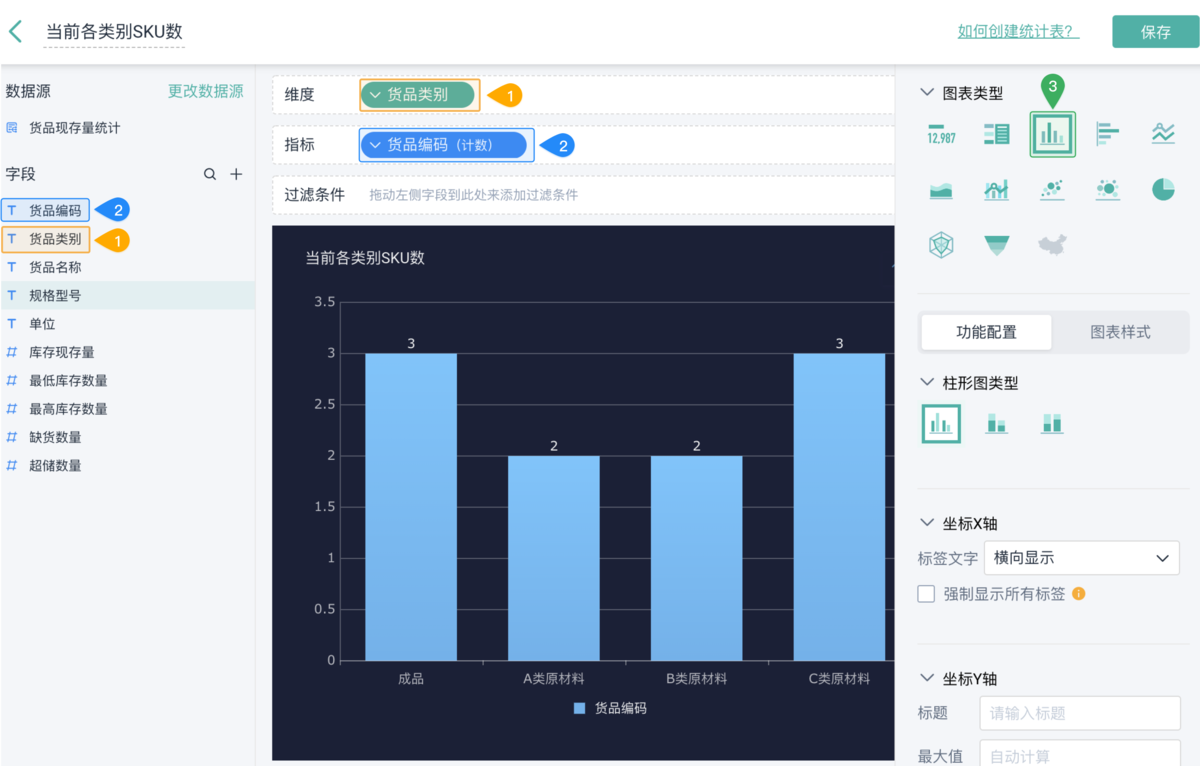Collapse the 图表类型 section
Screen dimensions: 1200x766
[x=926, y=93]
